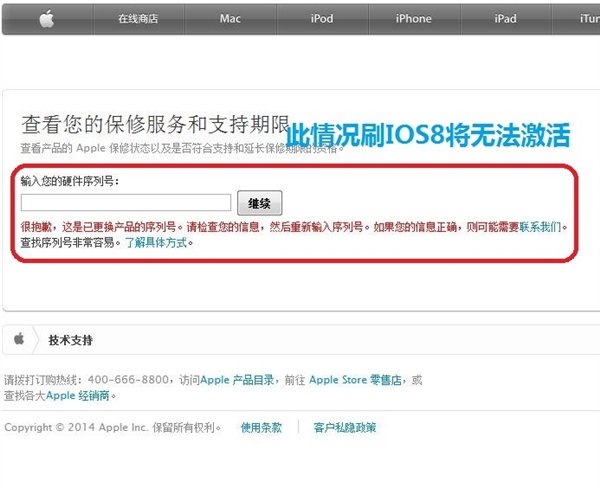Click the 技术支持 breadcrumb
This screenshot has width=600, height=494.
tap(70, 340)
